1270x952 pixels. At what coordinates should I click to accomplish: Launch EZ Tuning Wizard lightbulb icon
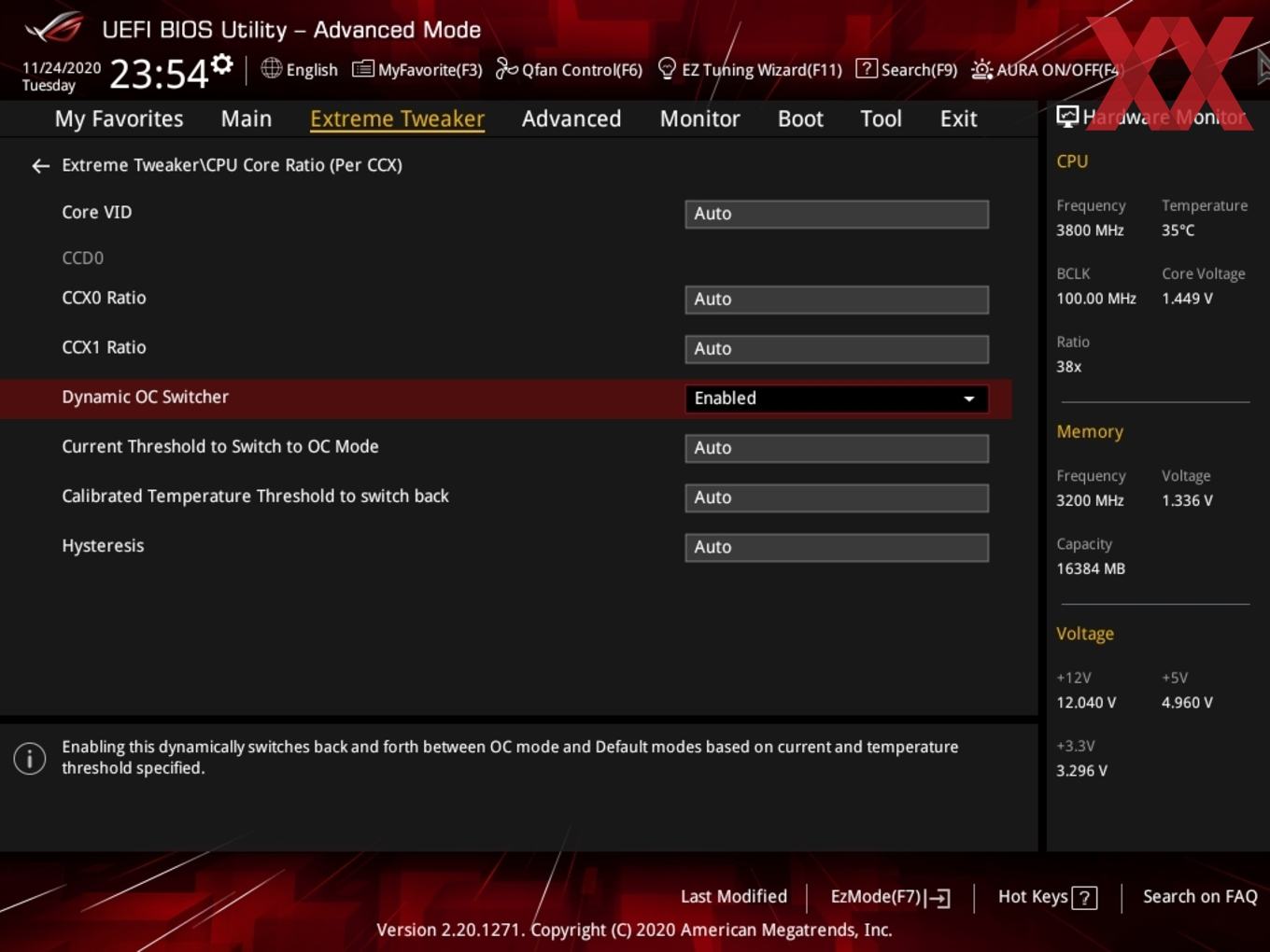tap(667, 69)
